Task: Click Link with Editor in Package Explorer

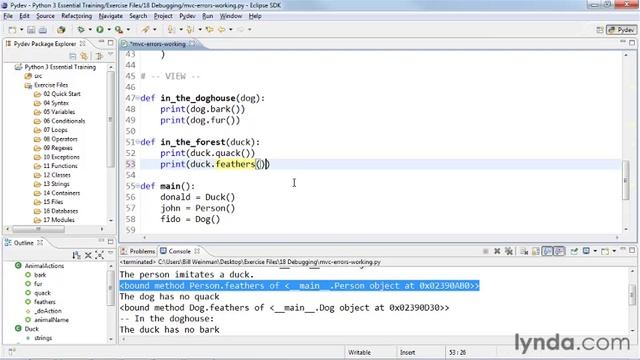Action: [84, 56]
